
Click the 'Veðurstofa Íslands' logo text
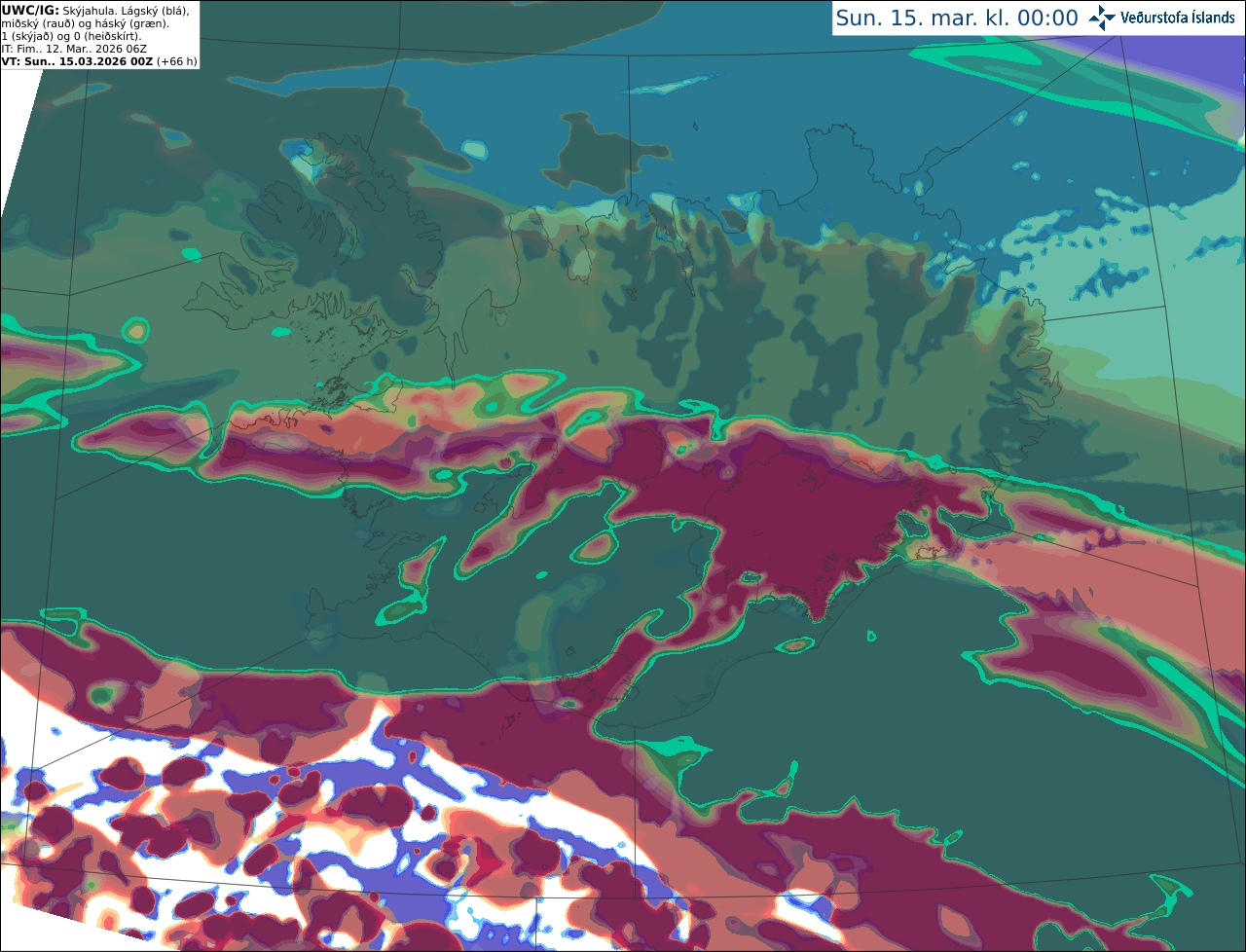1177,18
